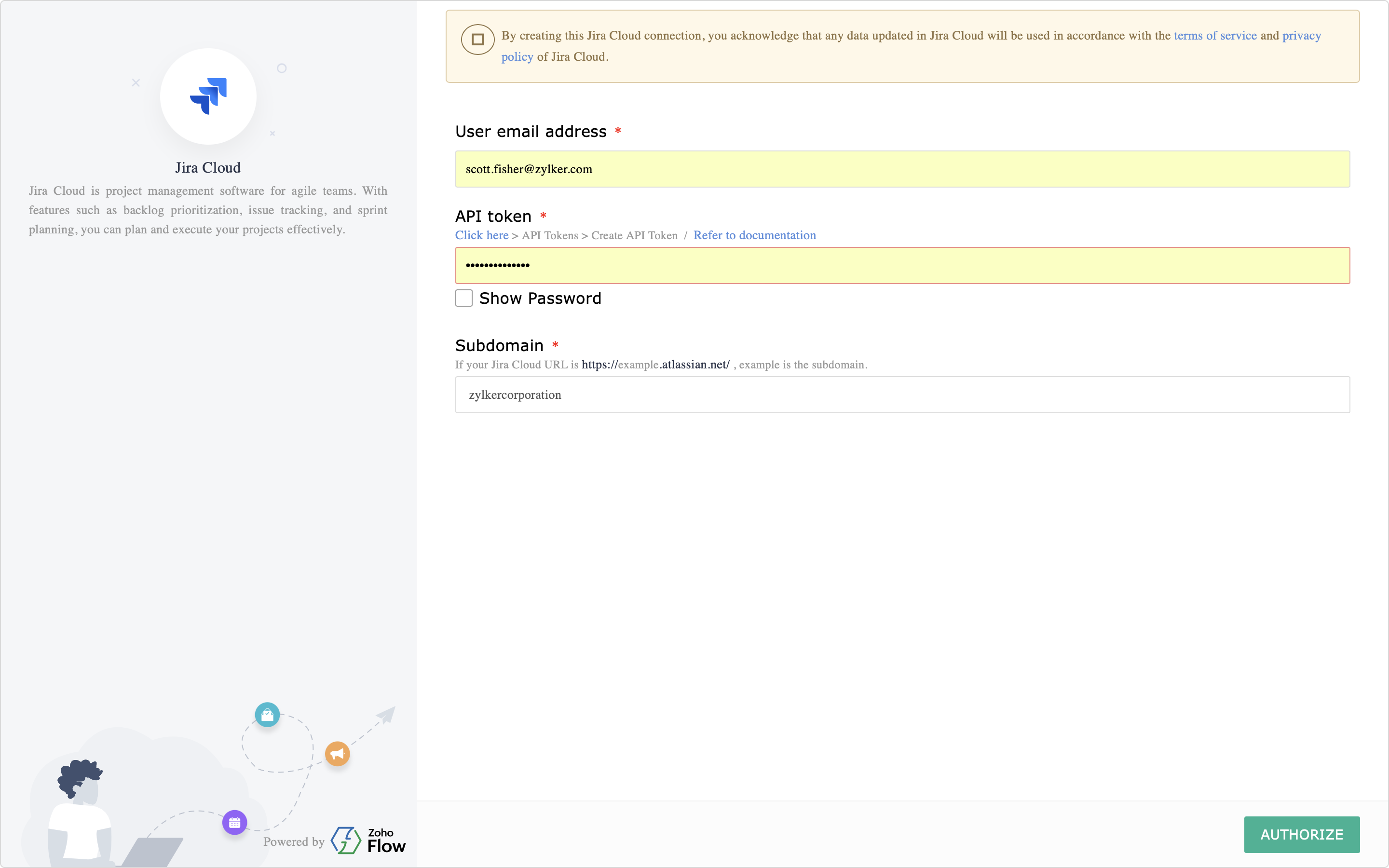This screenshot has width=1389, height=868.
Task: Click the square icon in the acknowledgement banner
Action: click(x=477, y=40)
